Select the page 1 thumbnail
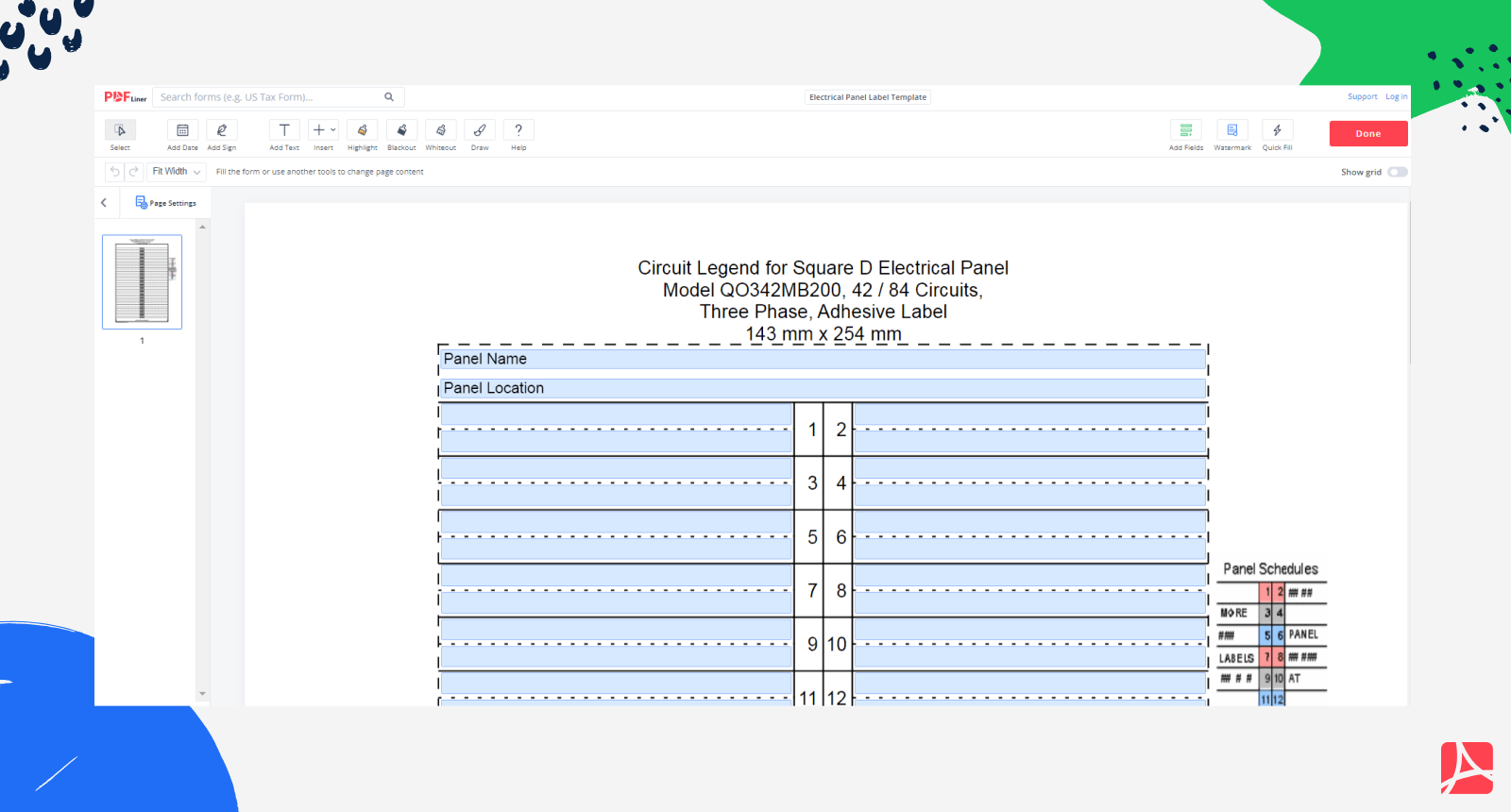The height and width of the screenshot is (812, 1511). [x=142, y=281]
